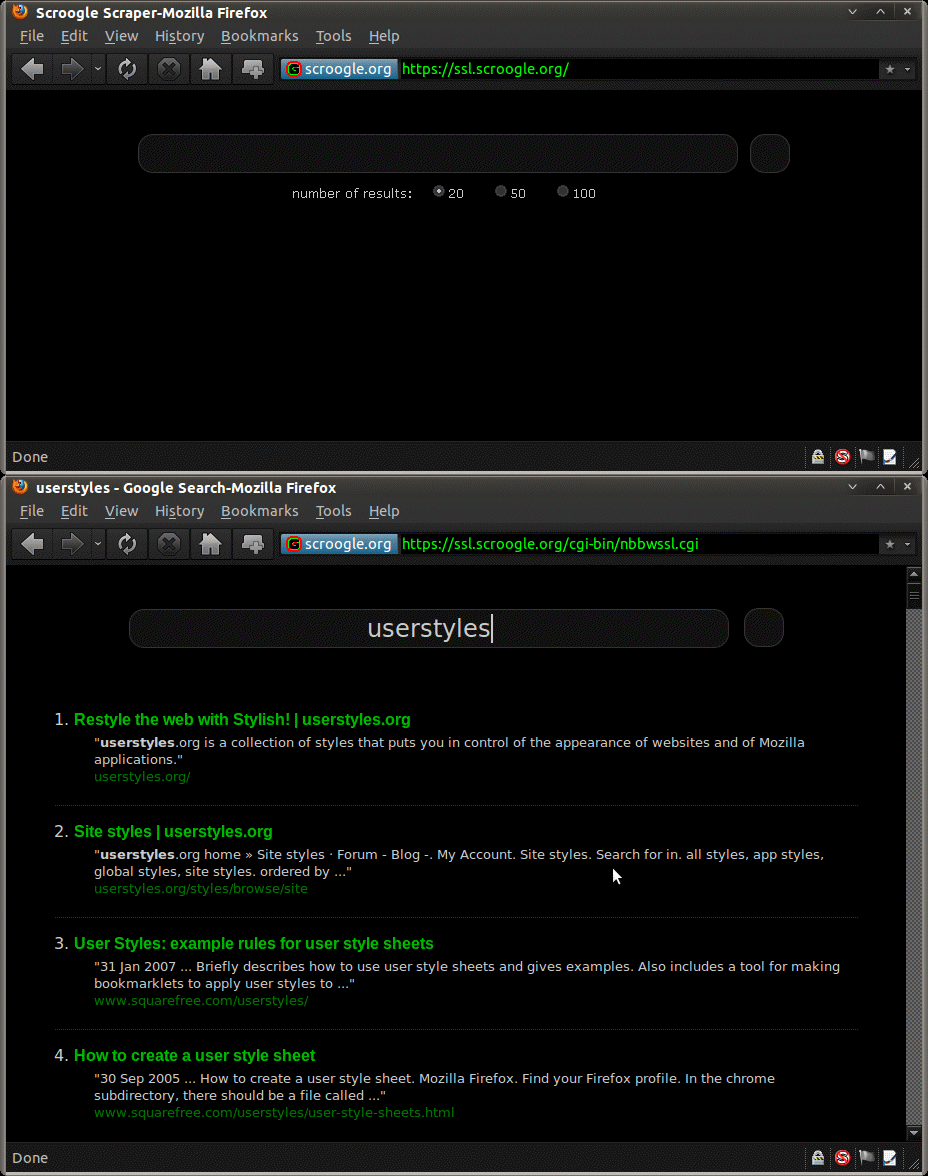Click lock icon in bottom window status bar
928x1176 pixels.
tap(818, 1158)
